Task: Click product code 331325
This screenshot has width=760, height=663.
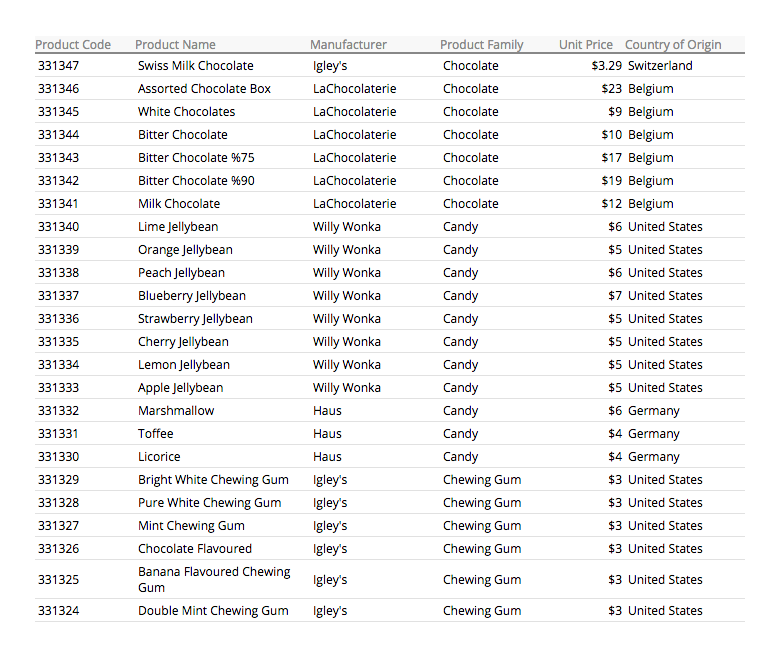Action: [59, 580]
